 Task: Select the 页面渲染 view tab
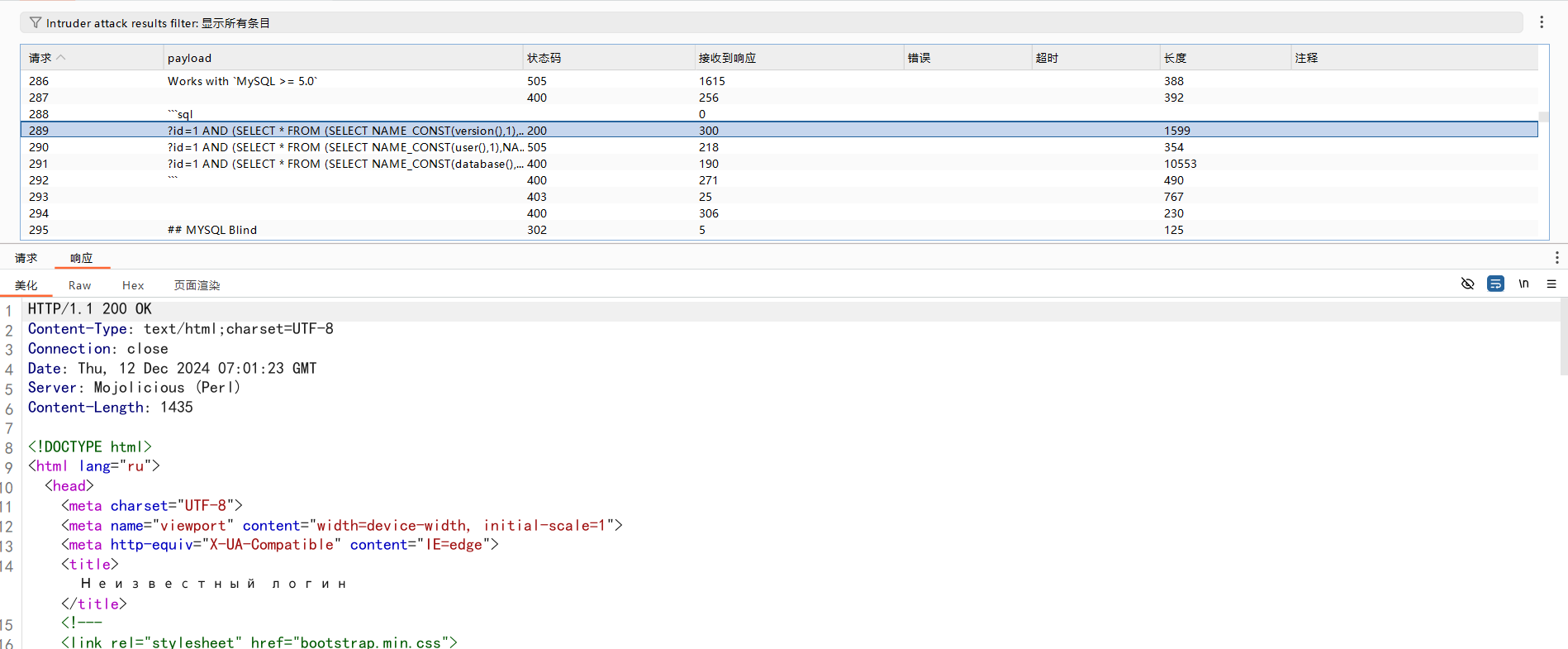197,285
